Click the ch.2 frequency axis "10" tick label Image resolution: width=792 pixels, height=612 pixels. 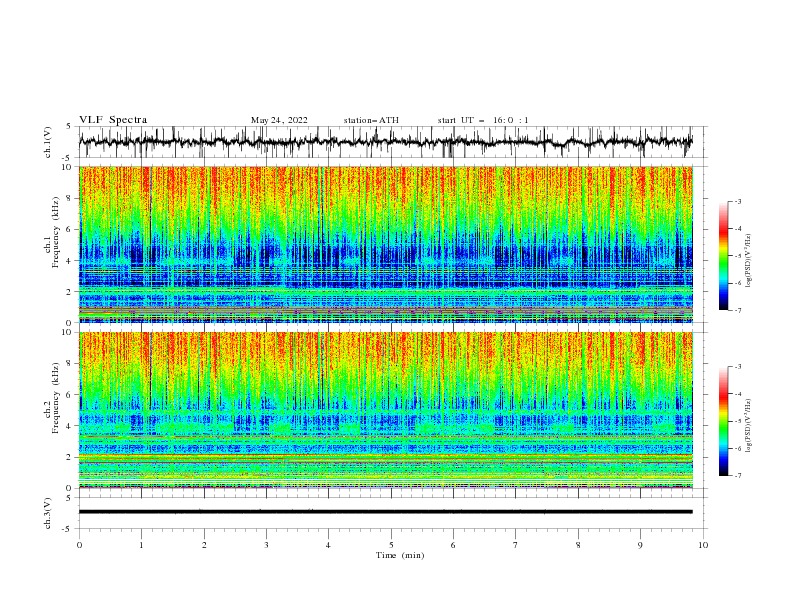click(x=66, y=332)
